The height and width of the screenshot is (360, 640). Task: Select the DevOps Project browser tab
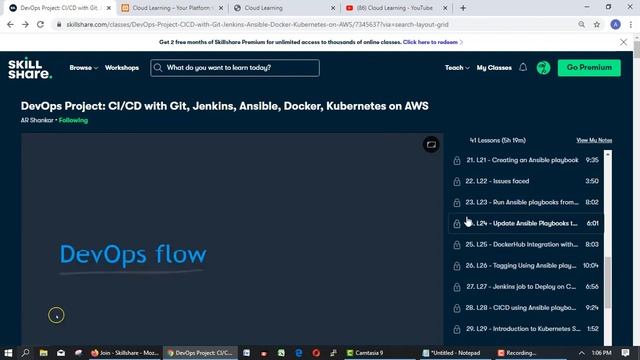coord(59,8)
